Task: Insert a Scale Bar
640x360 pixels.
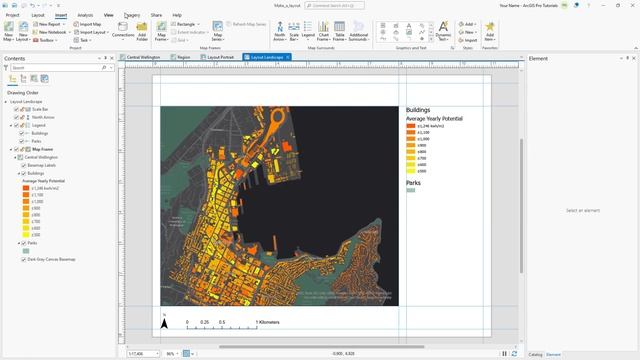Action: [294, 31]
